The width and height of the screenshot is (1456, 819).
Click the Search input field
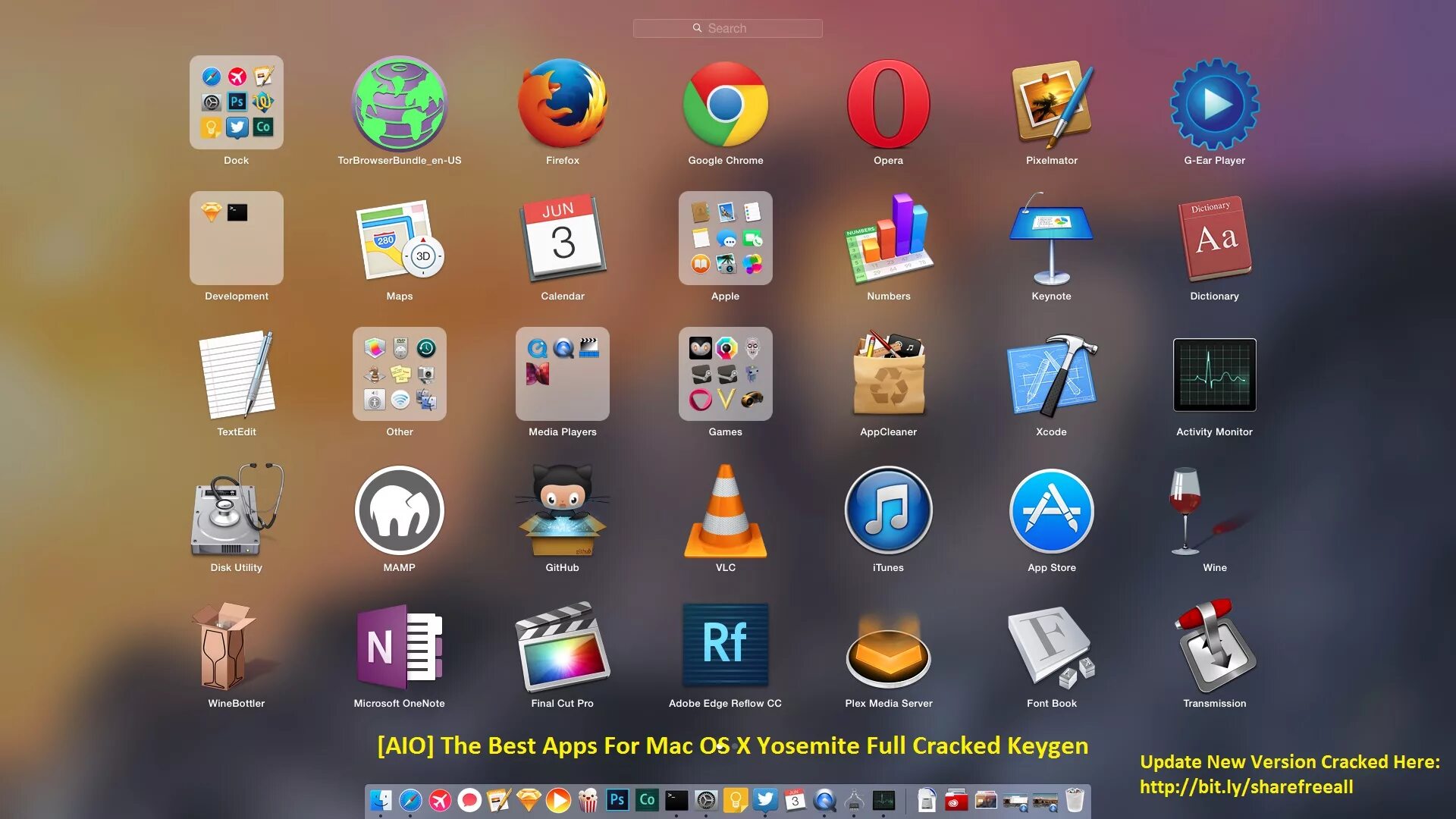728,27
